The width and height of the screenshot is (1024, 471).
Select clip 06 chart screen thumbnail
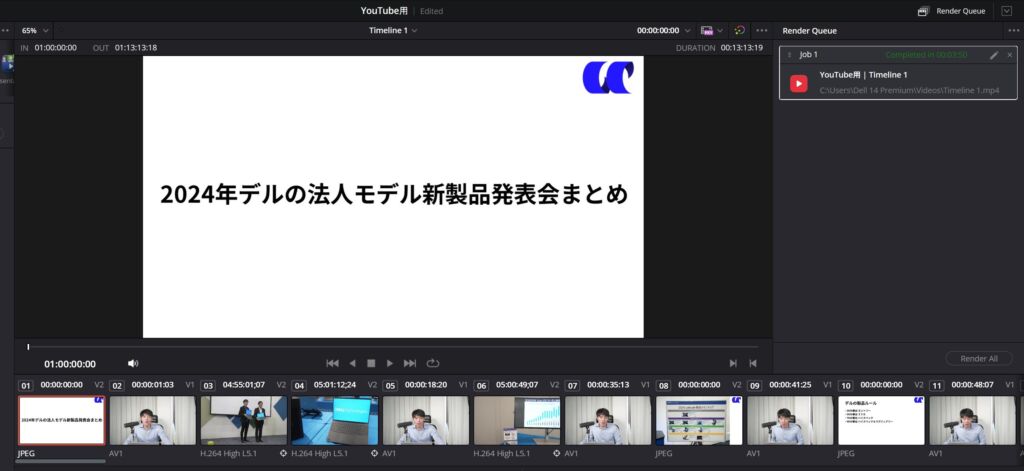(517, 420)
